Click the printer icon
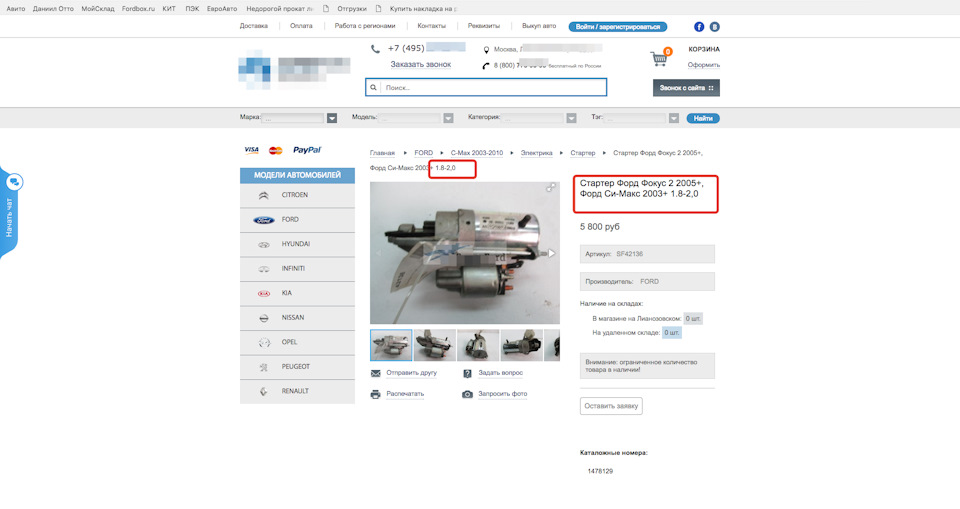 [375, 394]
